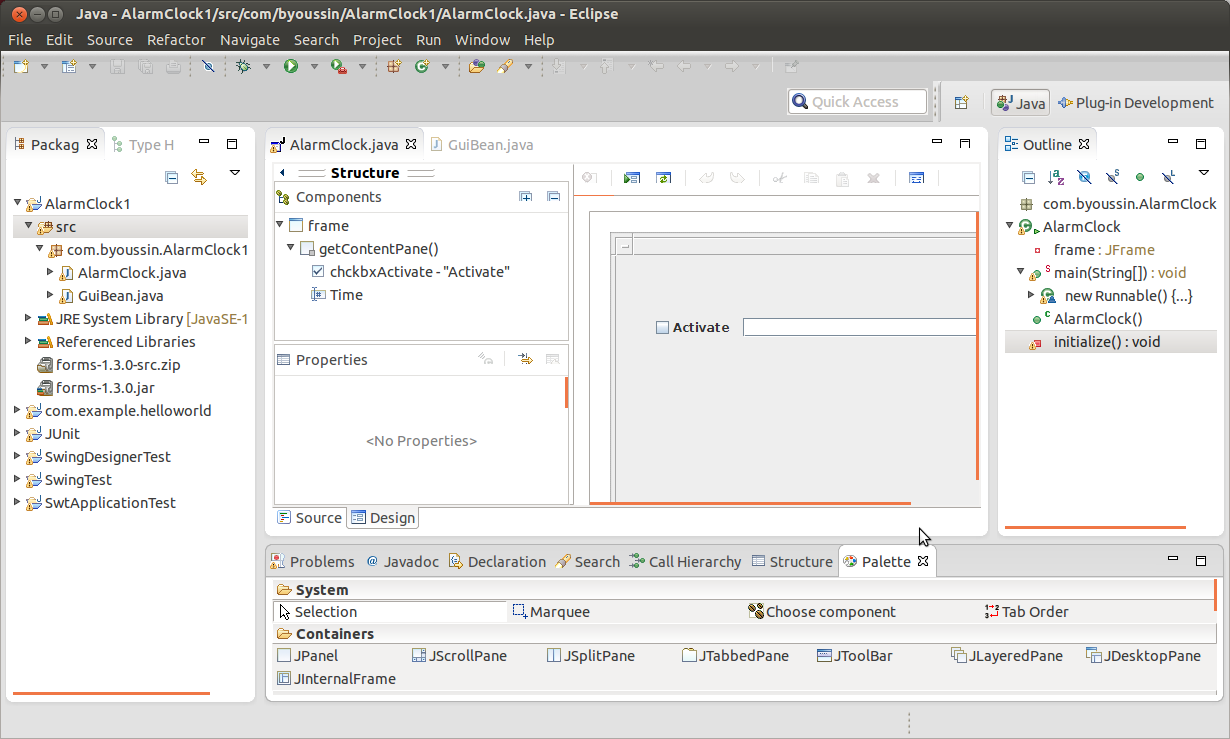Click the New Java Class toolbar icon
Image resolution: width=1230 pixels, height=739 pixels.
click(x=421, y=66)
